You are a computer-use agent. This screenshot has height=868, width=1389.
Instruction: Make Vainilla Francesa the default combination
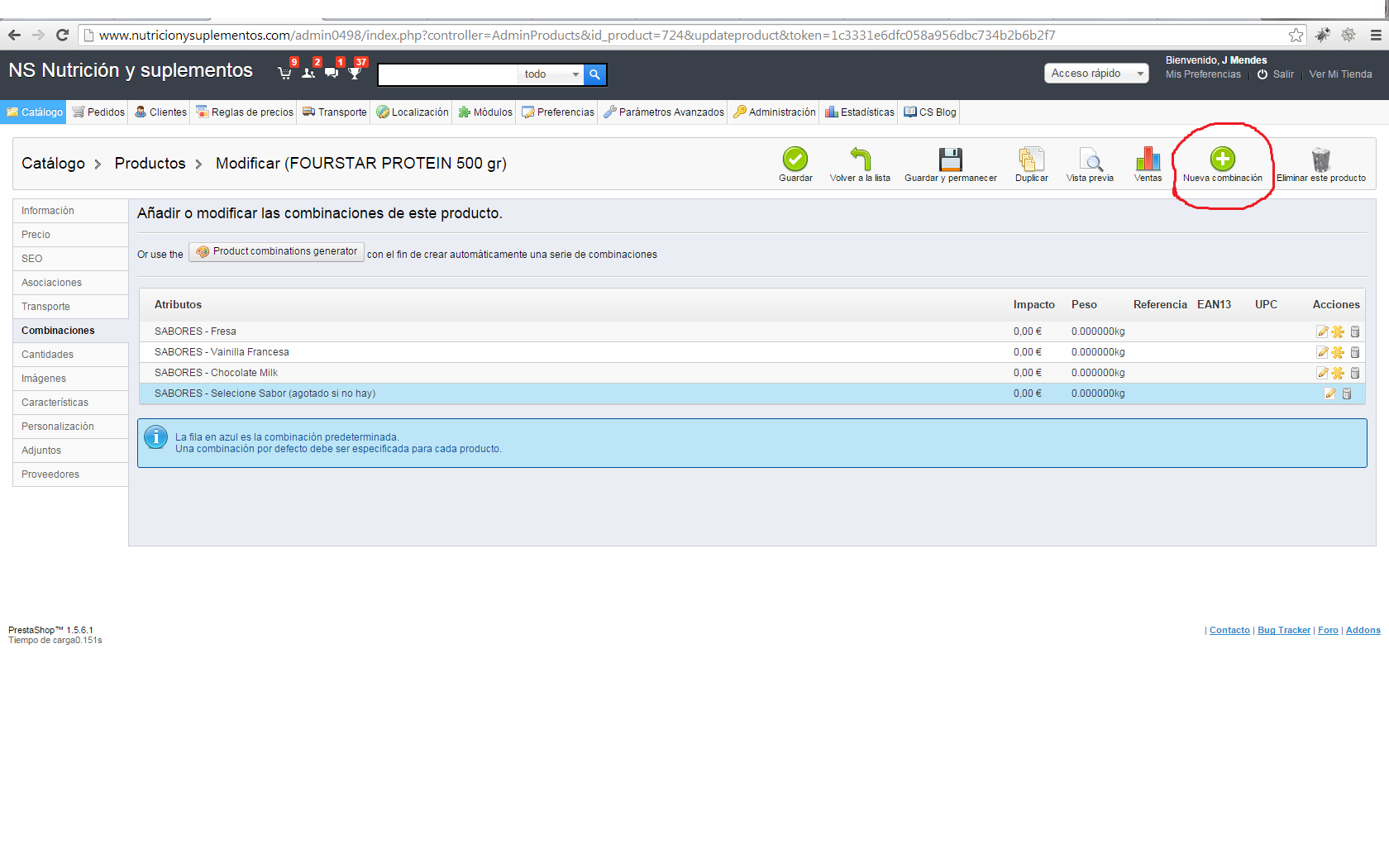coord(1338,352)
